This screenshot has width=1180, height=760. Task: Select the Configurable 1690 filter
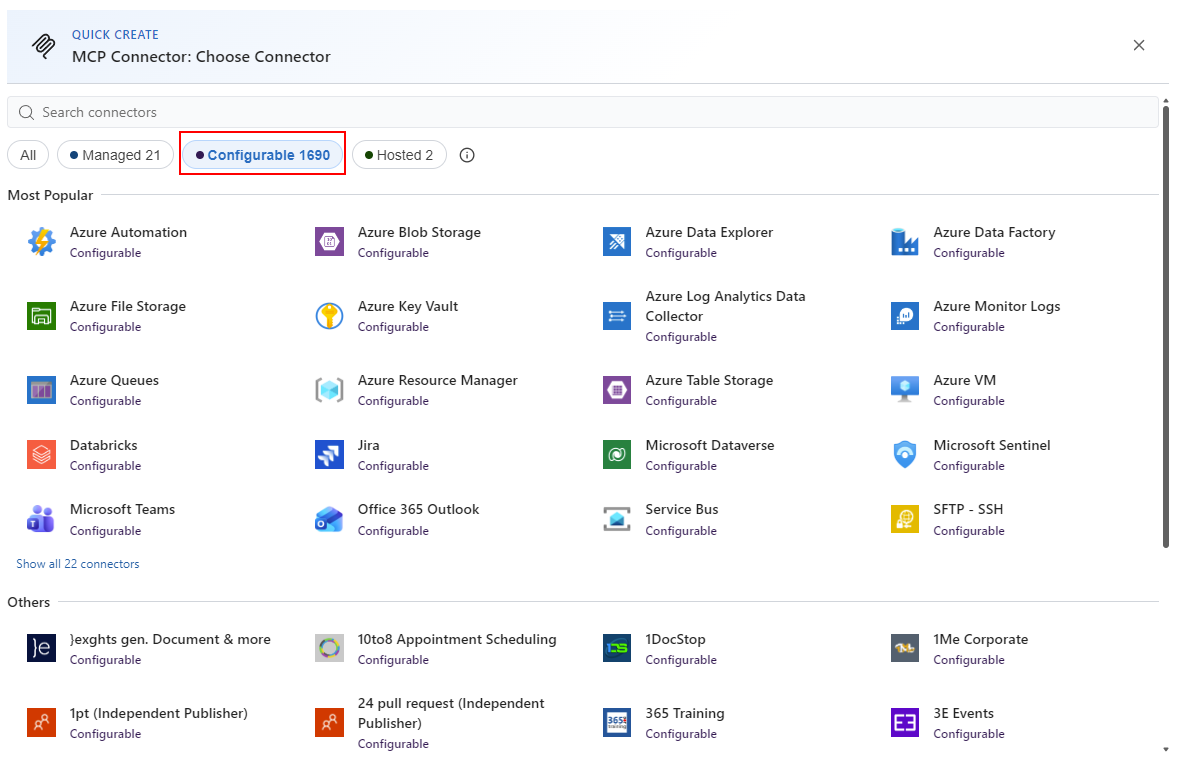point(263,155)
